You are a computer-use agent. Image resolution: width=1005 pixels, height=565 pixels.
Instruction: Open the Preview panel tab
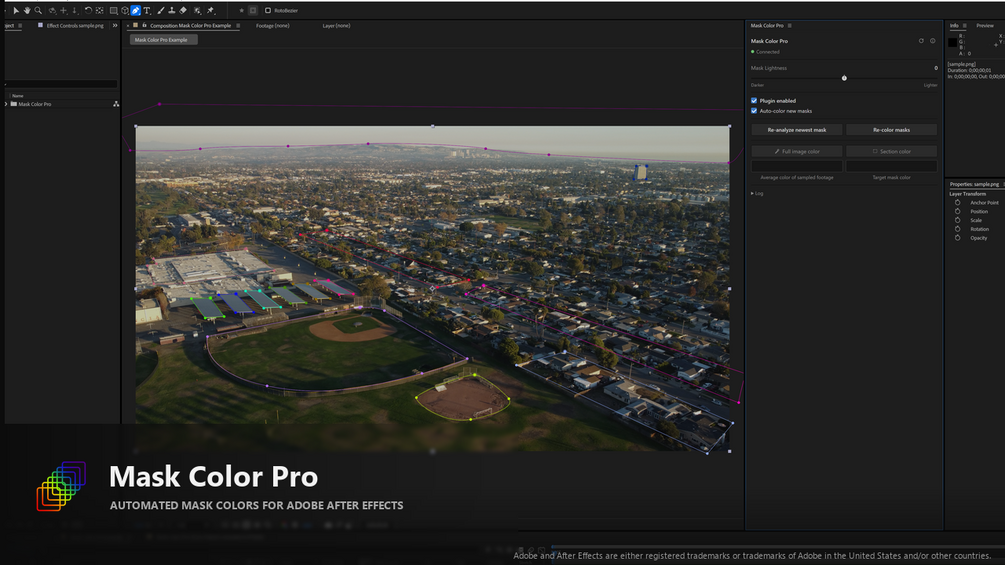pyautogui.click(x=984, y=26)
